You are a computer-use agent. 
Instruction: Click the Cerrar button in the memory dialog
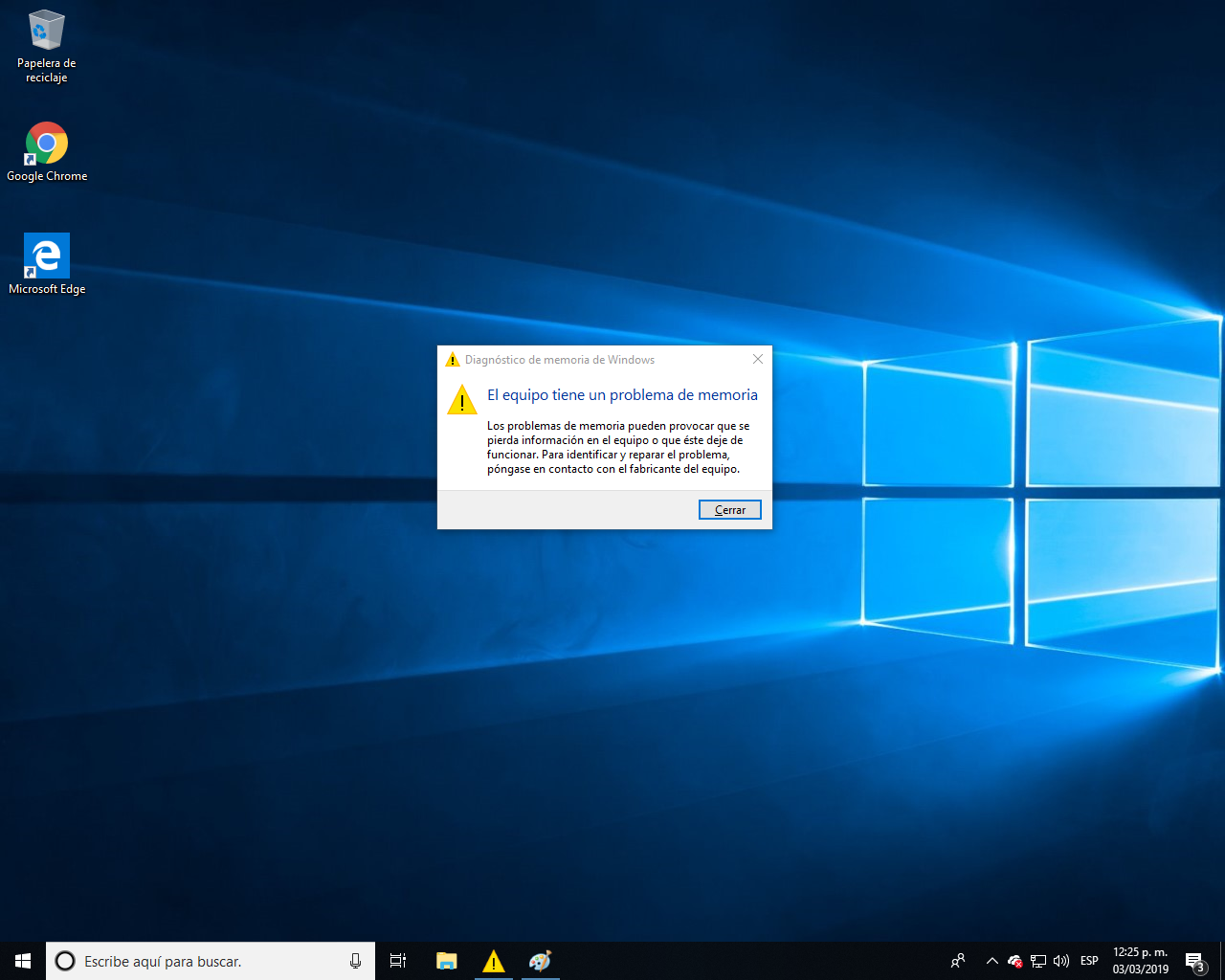[x=730, y=510]
